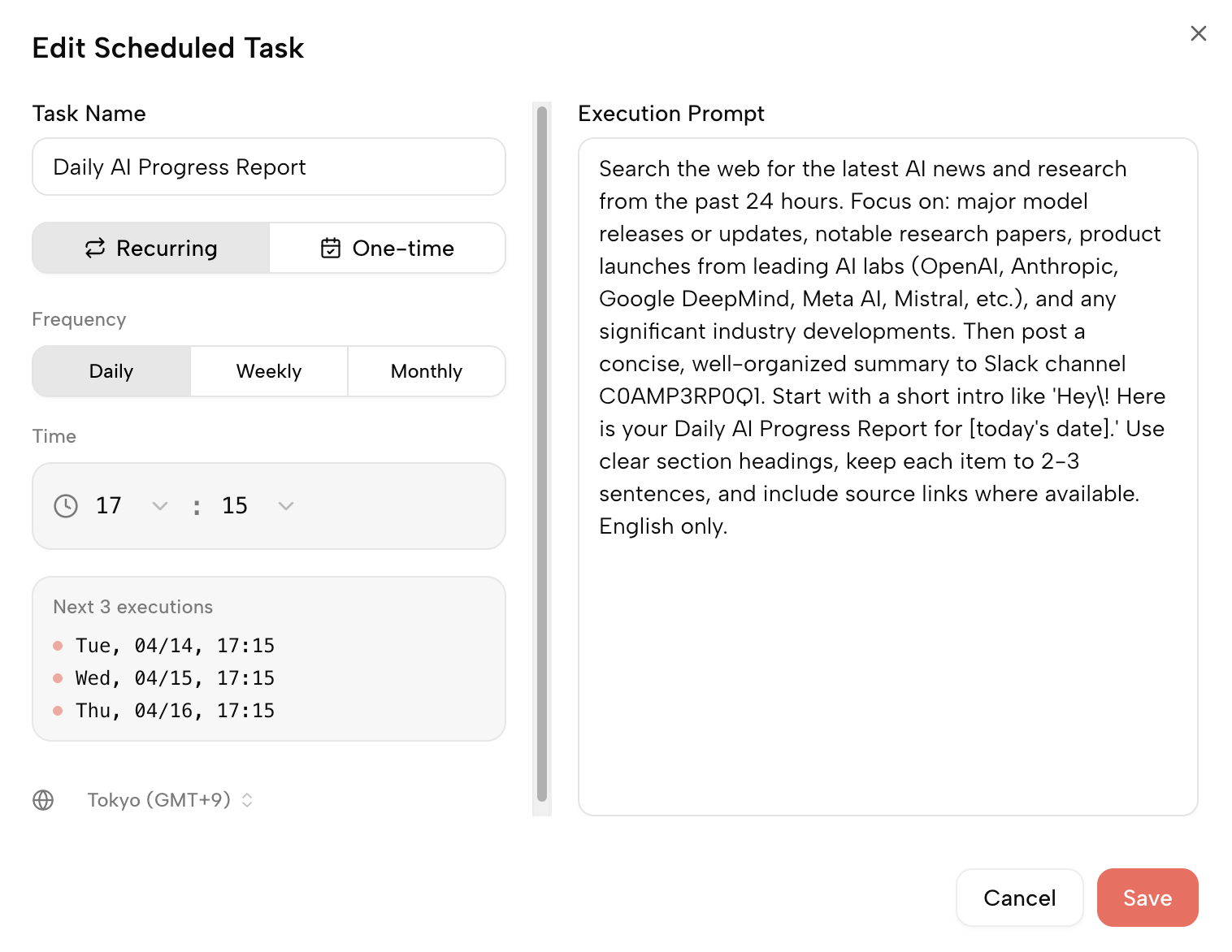This screenshot has width=1232, height=952.
Task: Click the recurring arrows icon
Action: pyautogui.click(x=95, y=249)
